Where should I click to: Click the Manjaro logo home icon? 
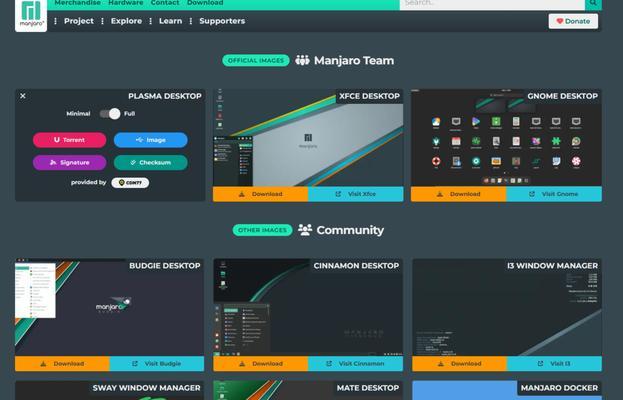coord(31,15)
